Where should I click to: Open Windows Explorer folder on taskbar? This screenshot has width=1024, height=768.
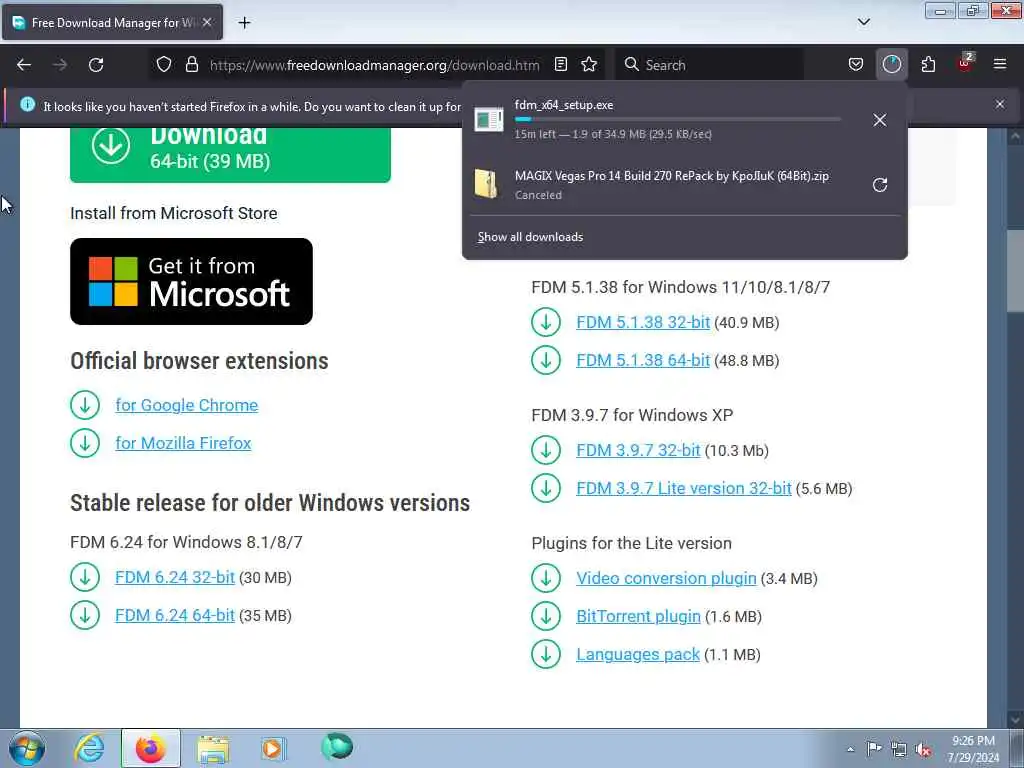click(213, 748)
